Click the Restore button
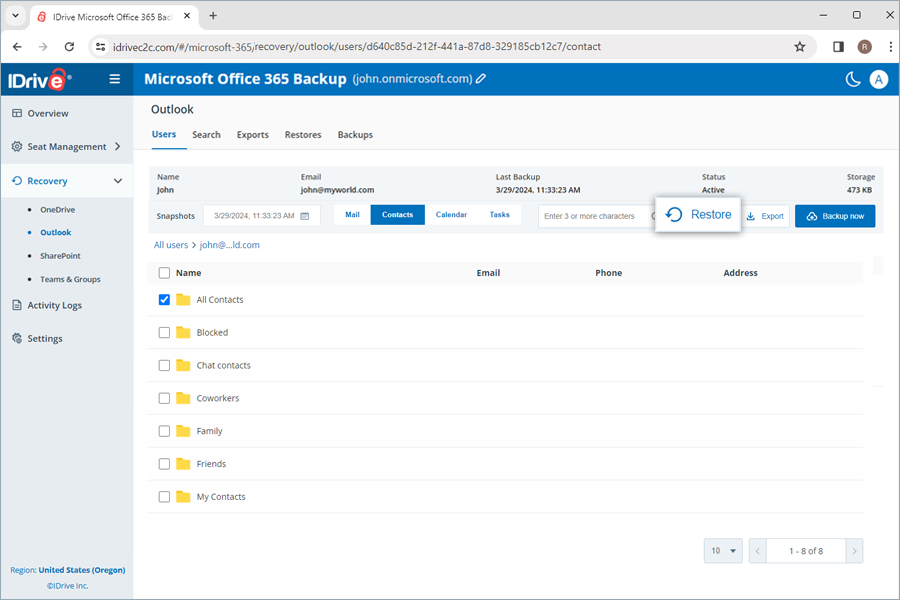The image size is (900, 600). pos(697,214)
